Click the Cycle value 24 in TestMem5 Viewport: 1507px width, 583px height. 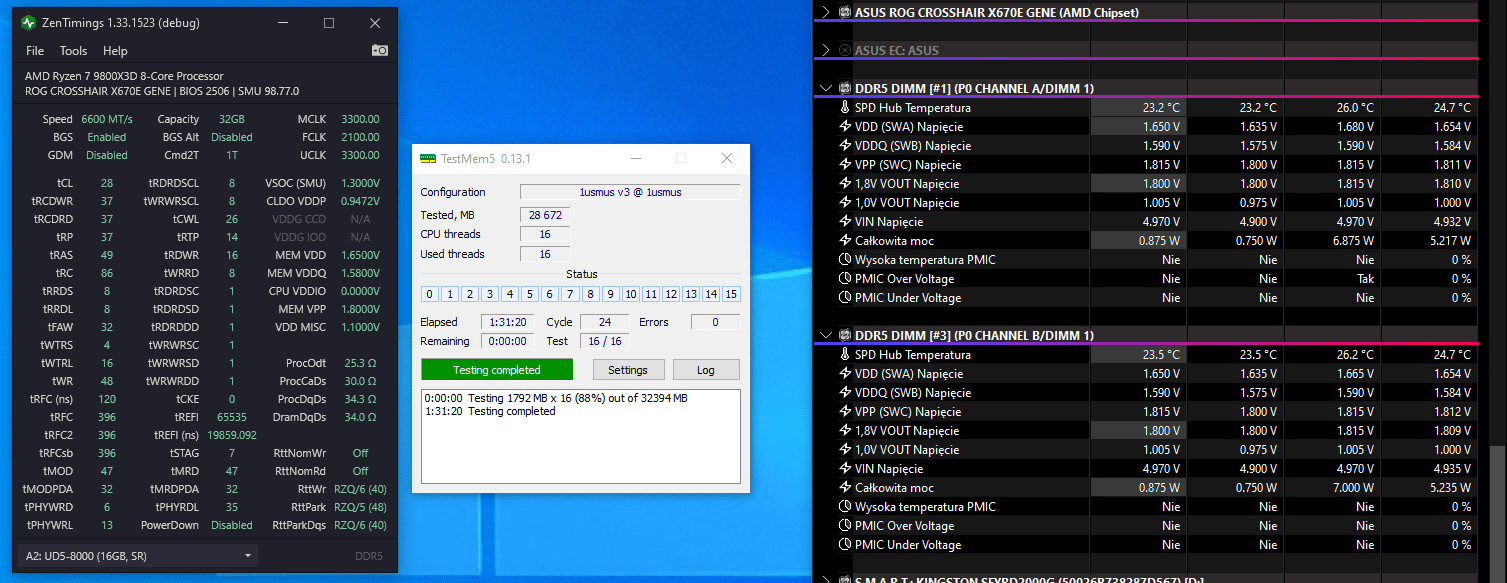[x=604, y=322]
